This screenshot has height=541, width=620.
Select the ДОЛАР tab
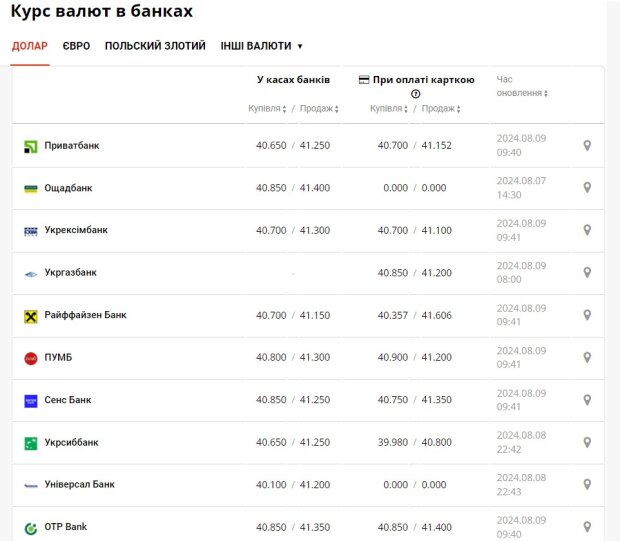[29, 46]
